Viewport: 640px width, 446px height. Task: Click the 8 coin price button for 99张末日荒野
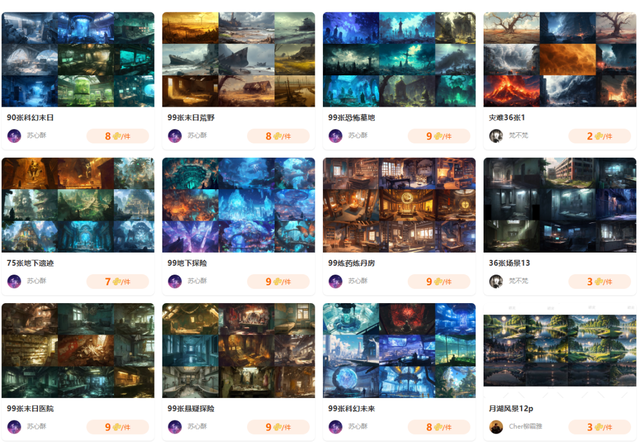(x=278, y=136)
